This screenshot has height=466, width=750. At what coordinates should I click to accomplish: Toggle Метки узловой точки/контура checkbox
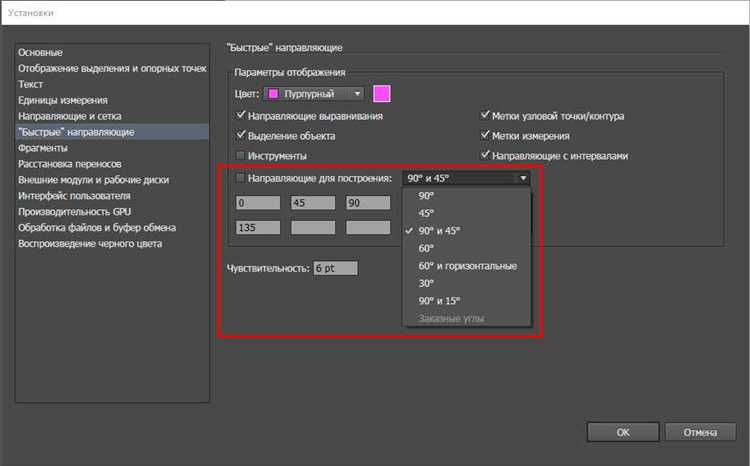tap(485, 115)
